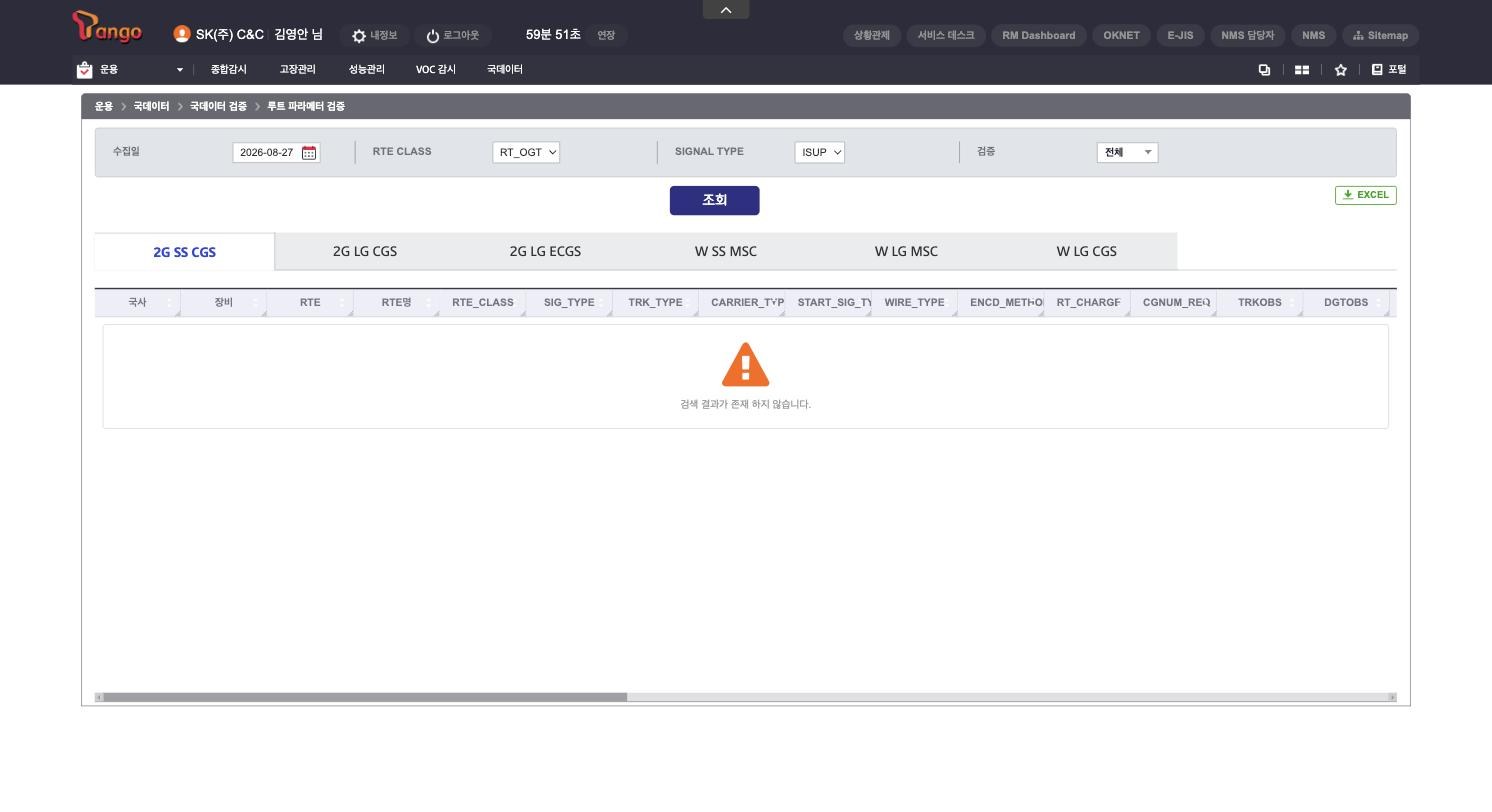Open 고장관리 menu
Viewport: 1492px width, 812px height.
297,69
